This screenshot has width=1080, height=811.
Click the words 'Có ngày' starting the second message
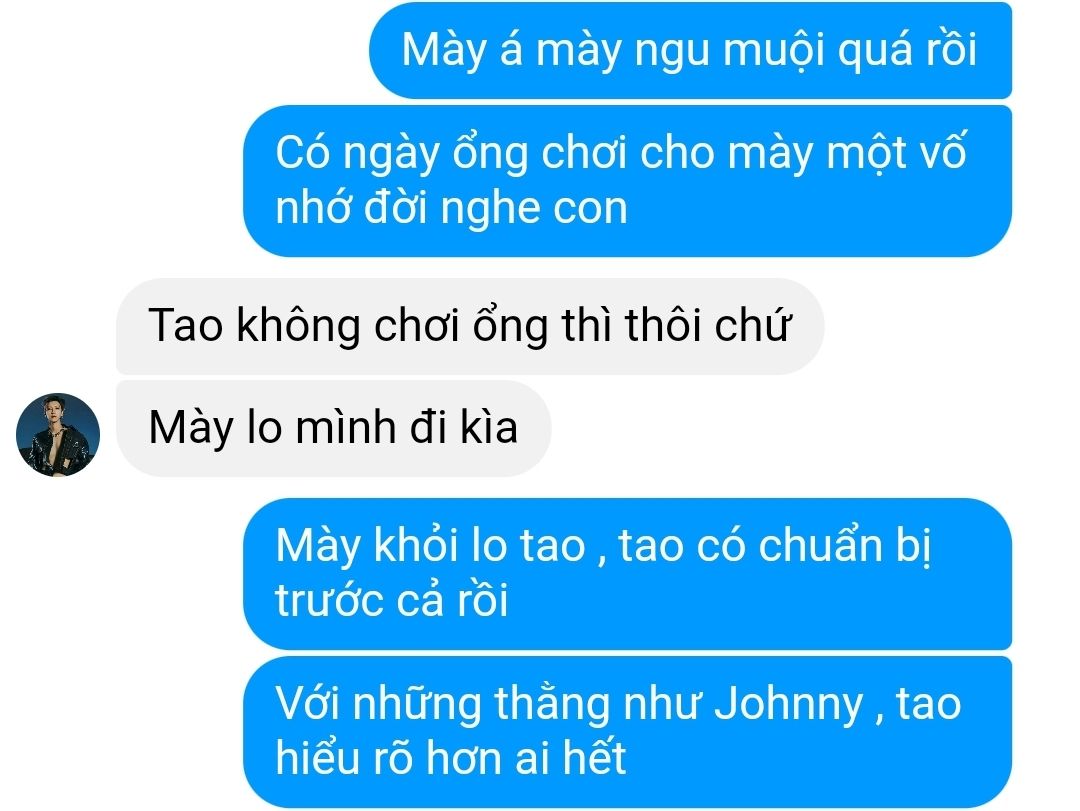point(357,154)
